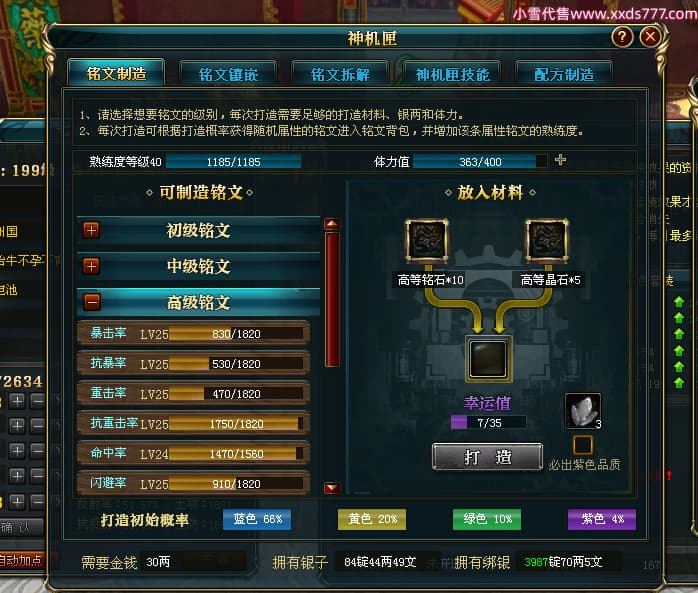Viewport: 698px width, 593px height.
Task: Open the help question mark icon
Action: (622, 37)
